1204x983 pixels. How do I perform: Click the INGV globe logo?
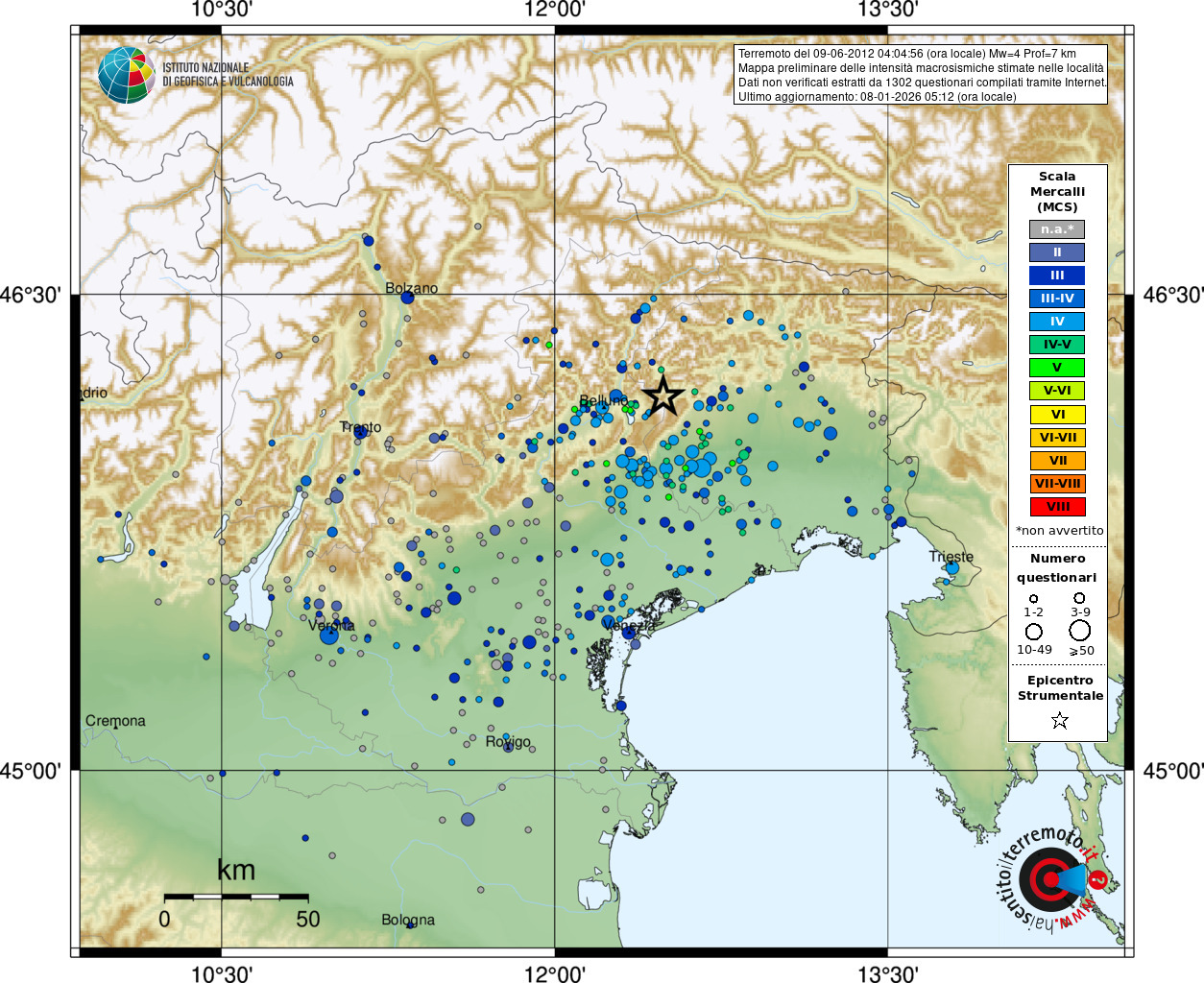pyautogui.click(x=126, y=75)
